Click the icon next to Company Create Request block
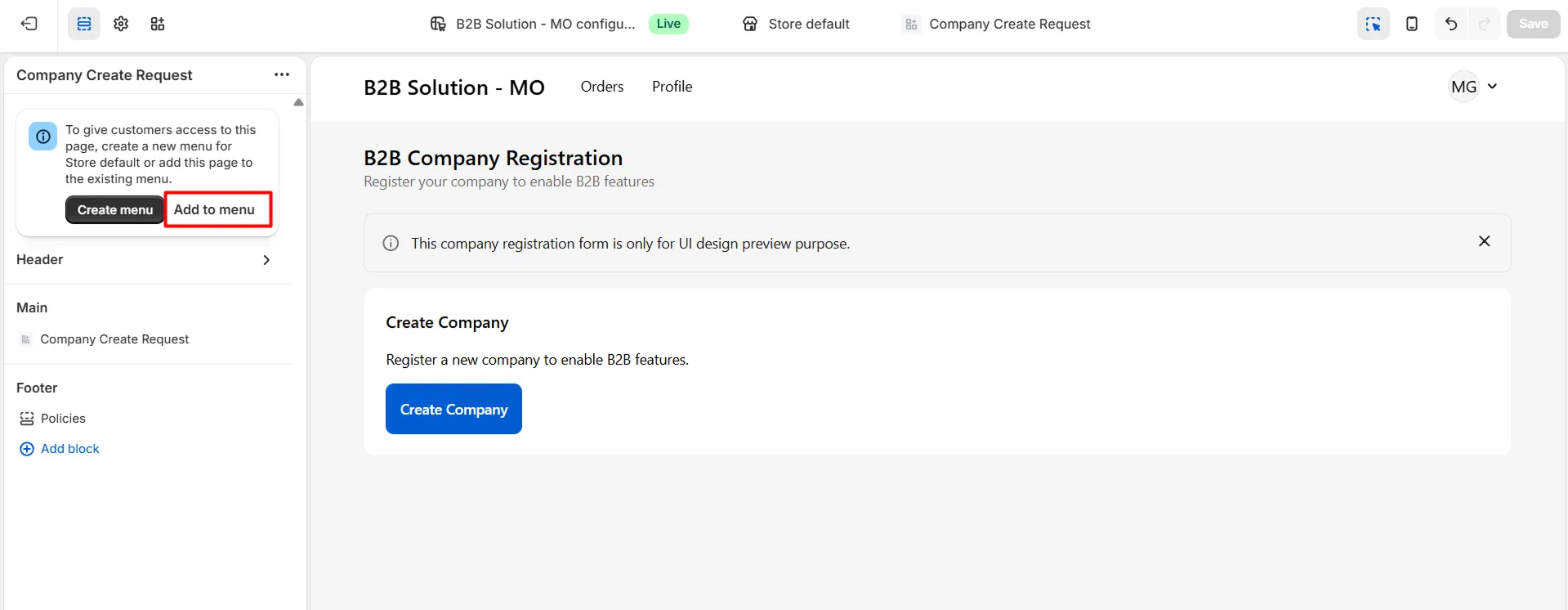The width and height of the screenshot is (1568, 610). click(26, 339)
